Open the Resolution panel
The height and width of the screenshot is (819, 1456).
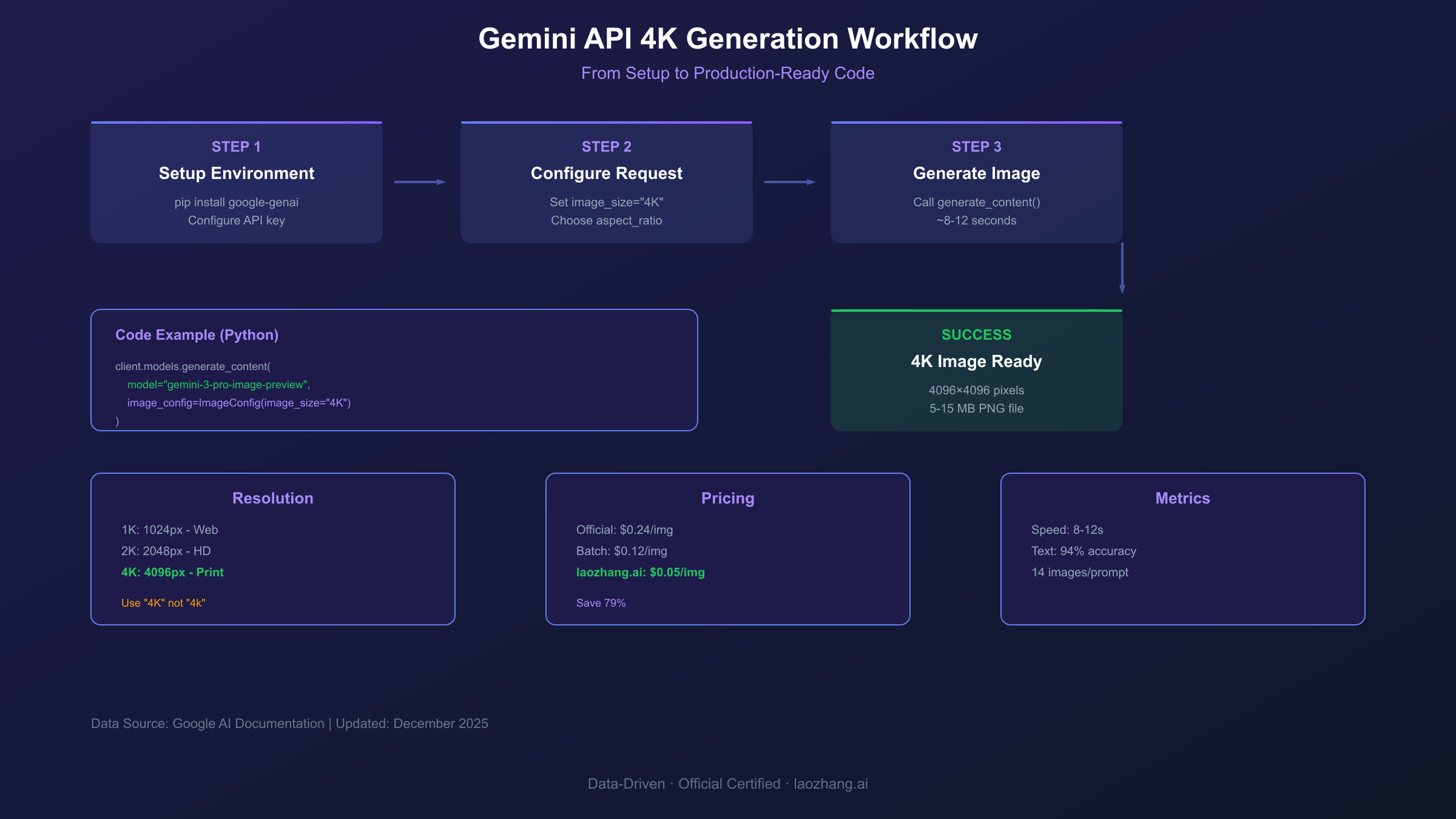click(x=273, y=549)
